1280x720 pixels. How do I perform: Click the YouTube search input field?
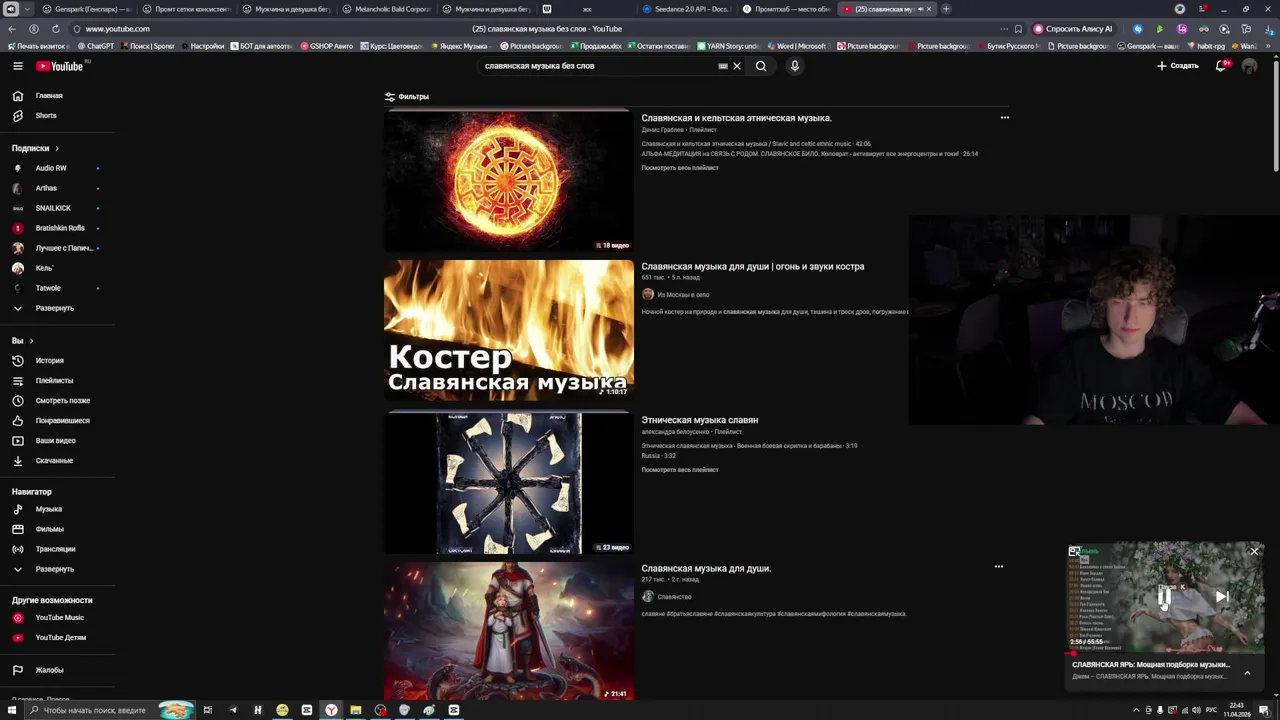pyautogui.click(x=598, y=66)
